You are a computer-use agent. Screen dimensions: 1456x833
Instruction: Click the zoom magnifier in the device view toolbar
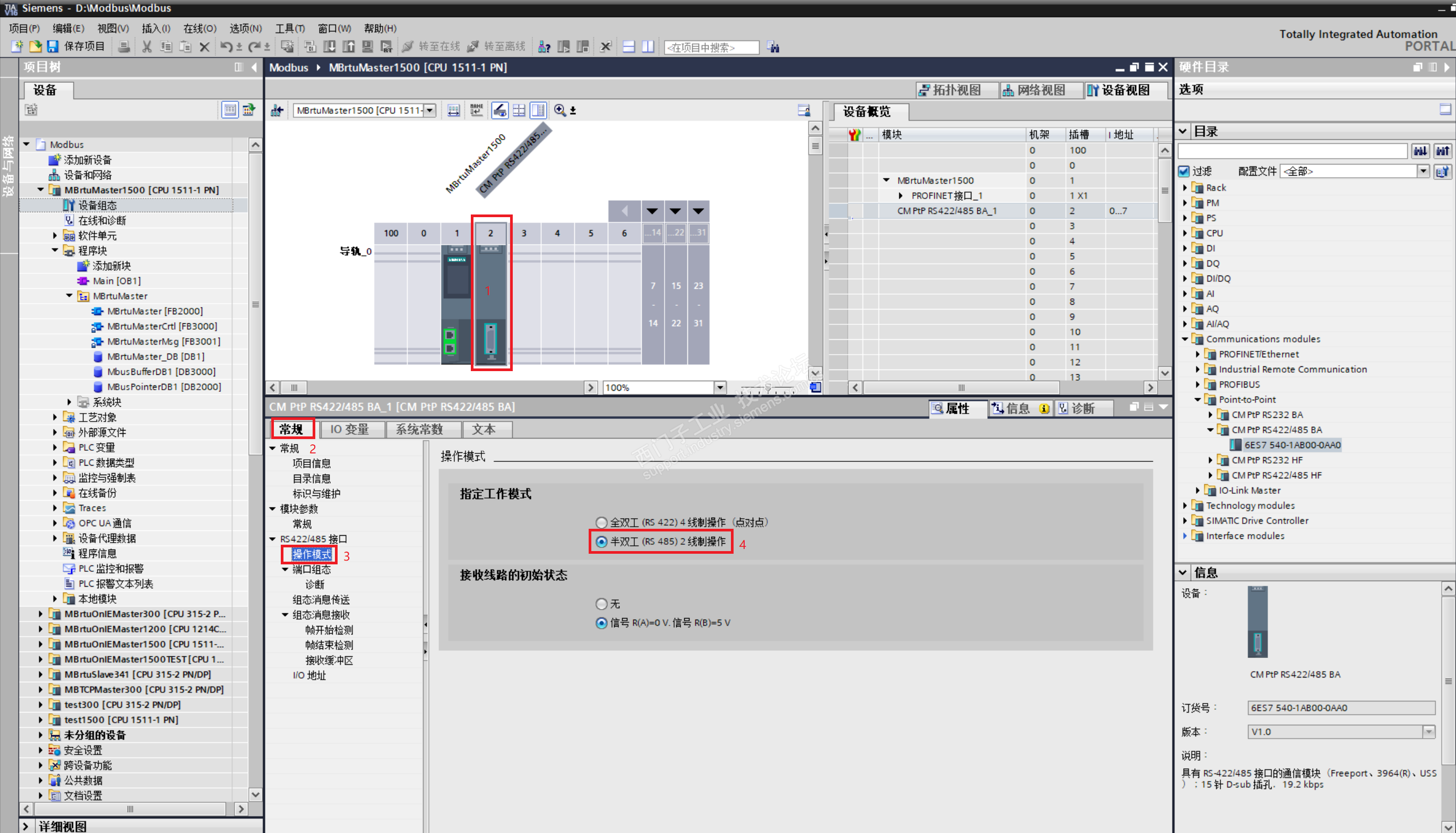pos(560,110)
